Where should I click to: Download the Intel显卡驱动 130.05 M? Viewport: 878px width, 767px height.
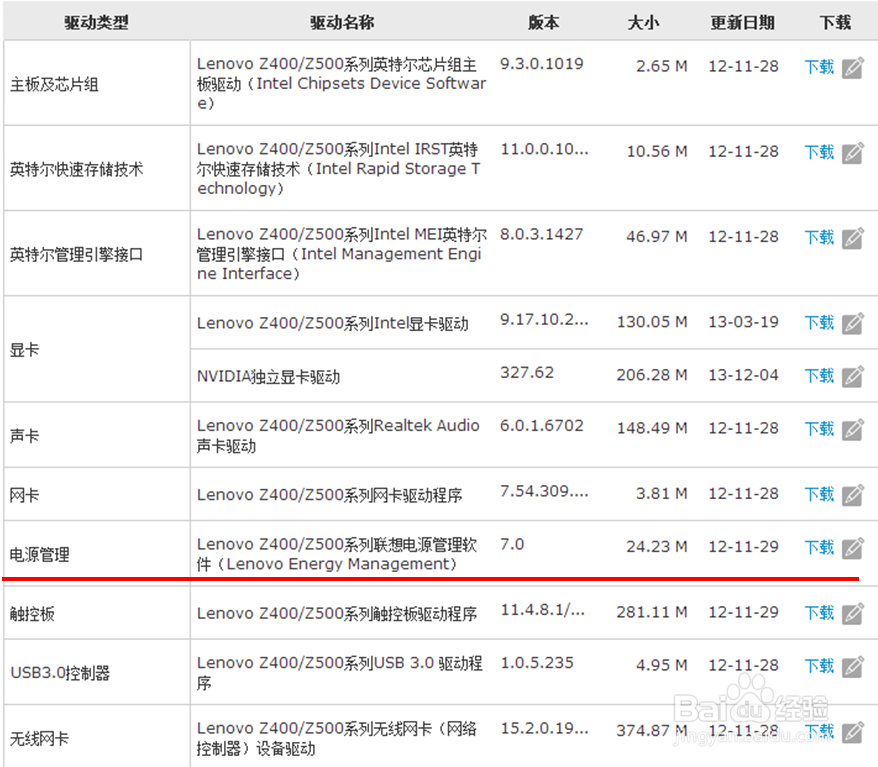click(x=819, y=322)
